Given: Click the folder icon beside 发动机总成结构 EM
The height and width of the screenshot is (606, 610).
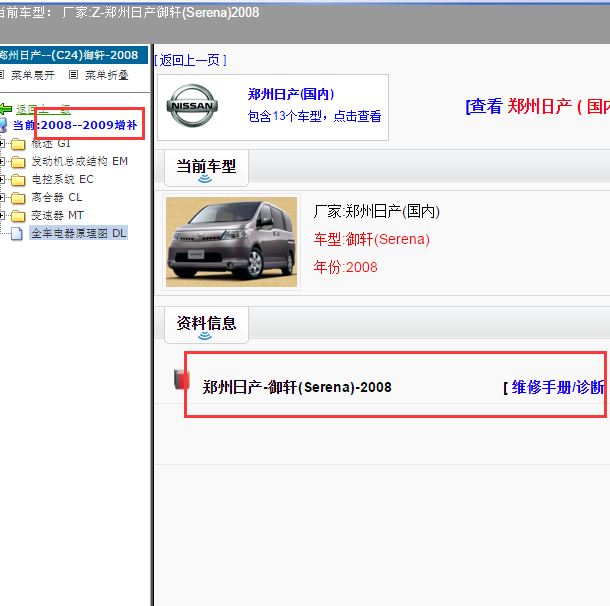Looking at the screenshot, I should pyautogui.click(x=18, y=162).
